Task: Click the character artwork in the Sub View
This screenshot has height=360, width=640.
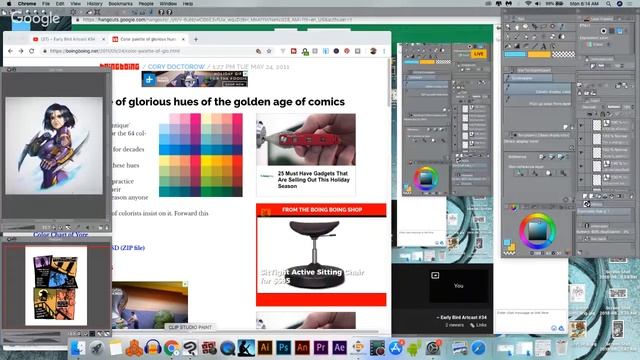Action: (54, 145)
